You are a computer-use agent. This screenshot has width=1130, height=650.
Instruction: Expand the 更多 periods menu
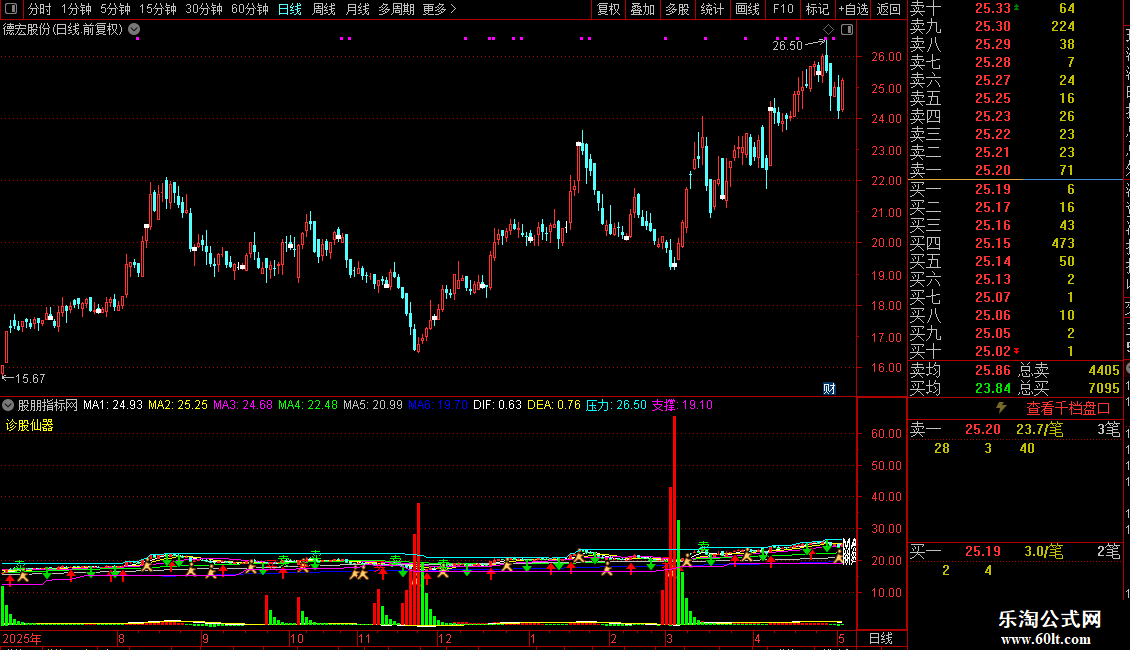coord(440,9)
